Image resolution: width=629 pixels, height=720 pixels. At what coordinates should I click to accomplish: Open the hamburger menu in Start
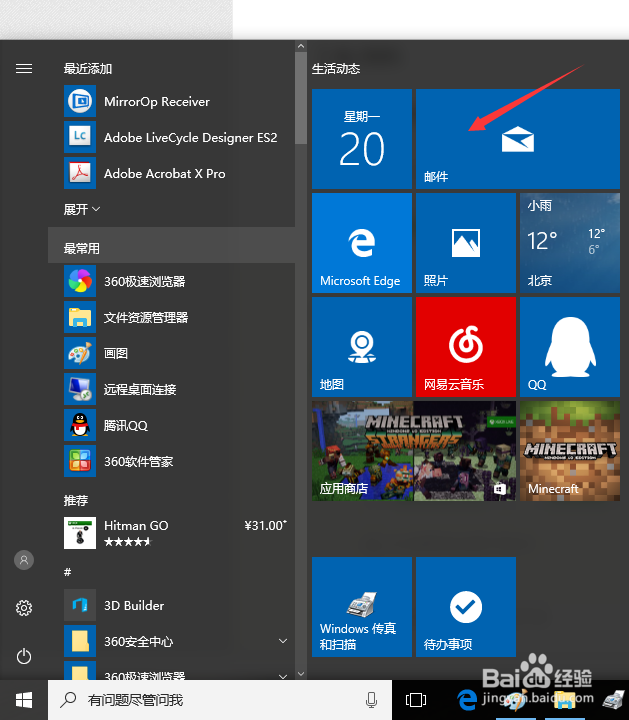tap(24, 69)
